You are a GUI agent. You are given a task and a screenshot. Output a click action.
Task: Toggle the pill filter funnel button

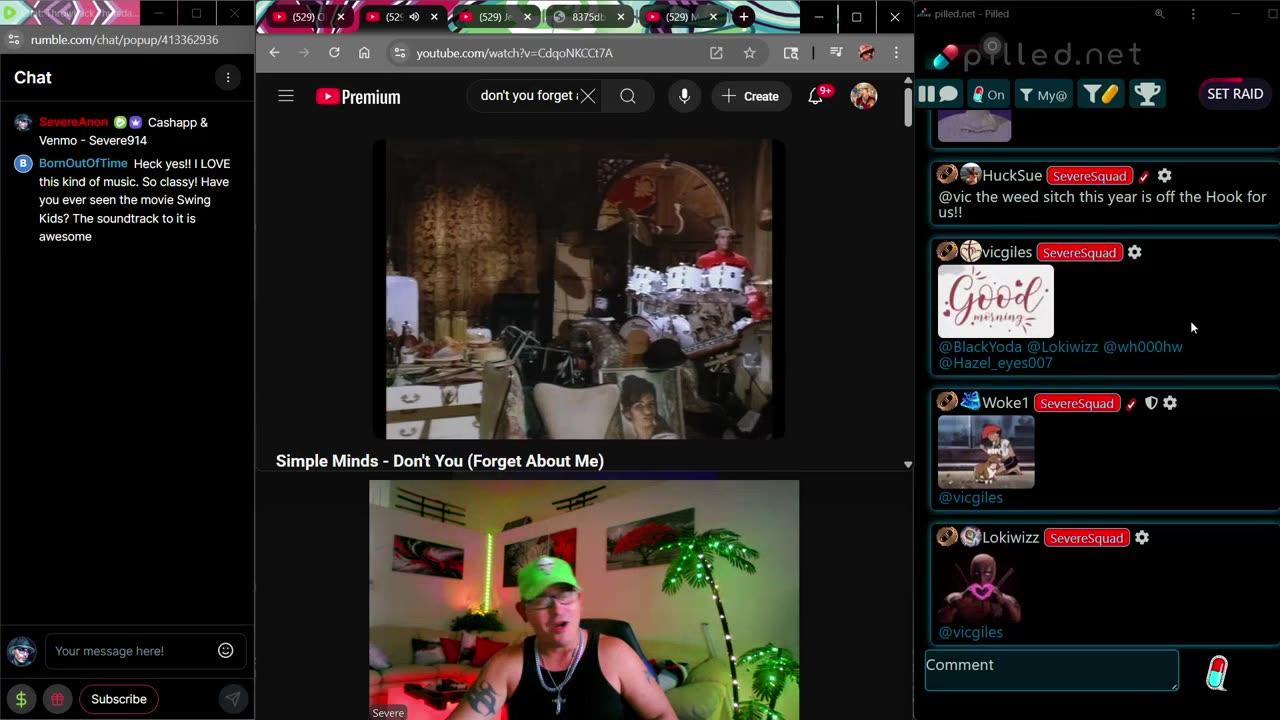pos(1100,94)
